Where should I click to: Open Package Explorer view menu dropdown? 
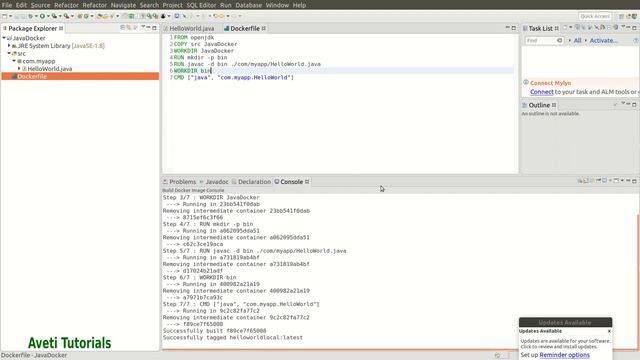tap(142, 28)
